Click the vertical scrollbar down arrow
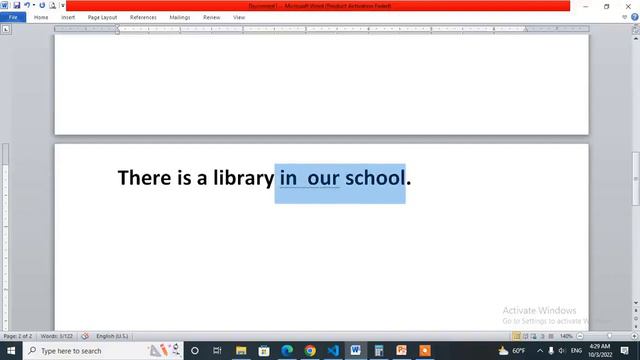Image resolution: width=640 pixels, height=360 pixels. point(636,303)
